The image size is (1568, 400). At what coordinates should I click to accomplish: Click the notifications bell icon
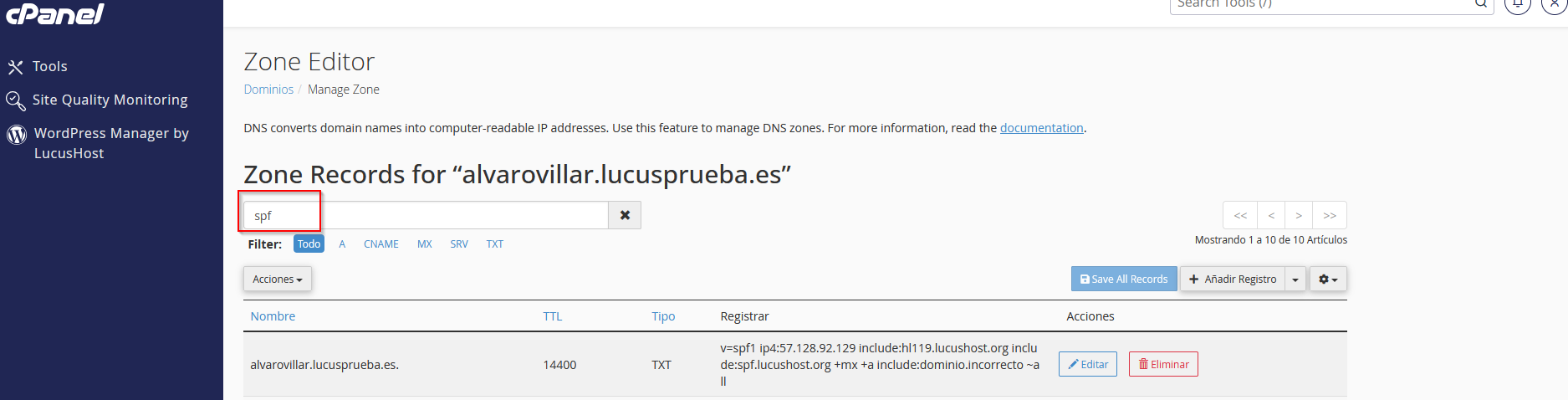pyautogui.click(x=1518, y=3)
